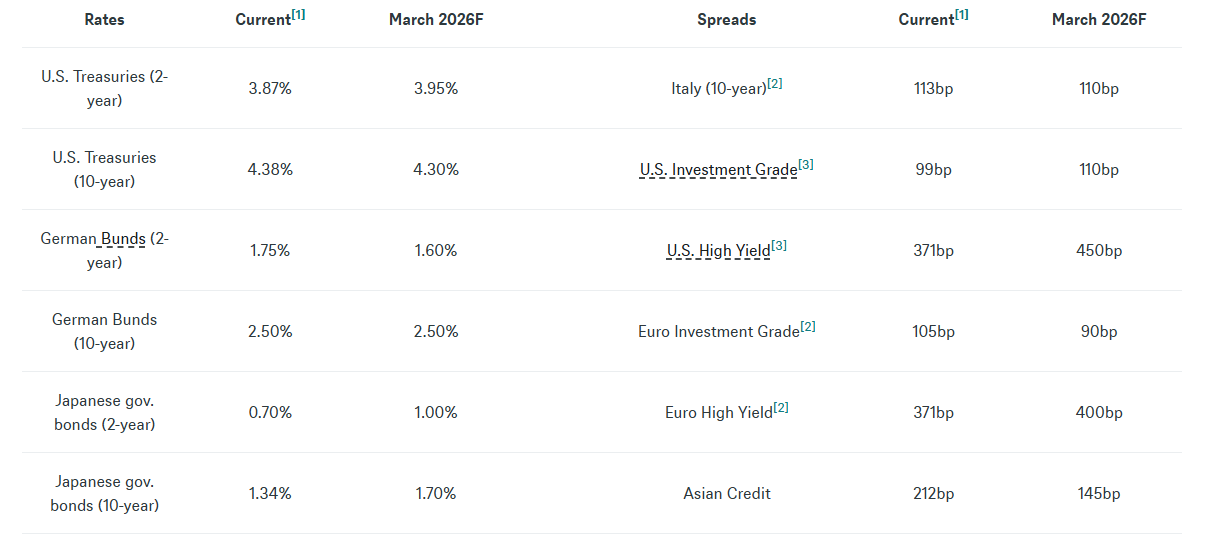Select the 3.87% U.S. Treasuries current rate
This screenshot has height=549, width=1205.
[x=270, y=89]
